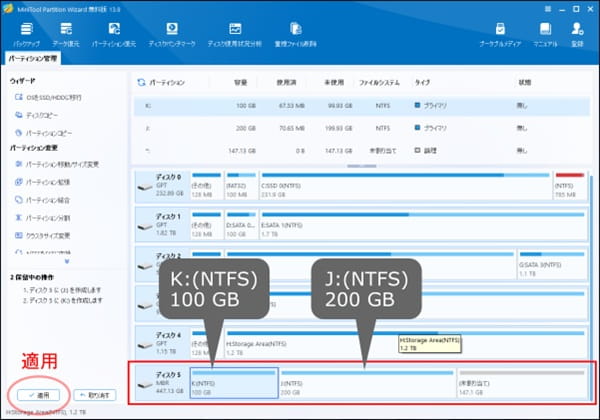Click the ウィザード section heading
The image size is (600, 420).
(x=23, y=81)
